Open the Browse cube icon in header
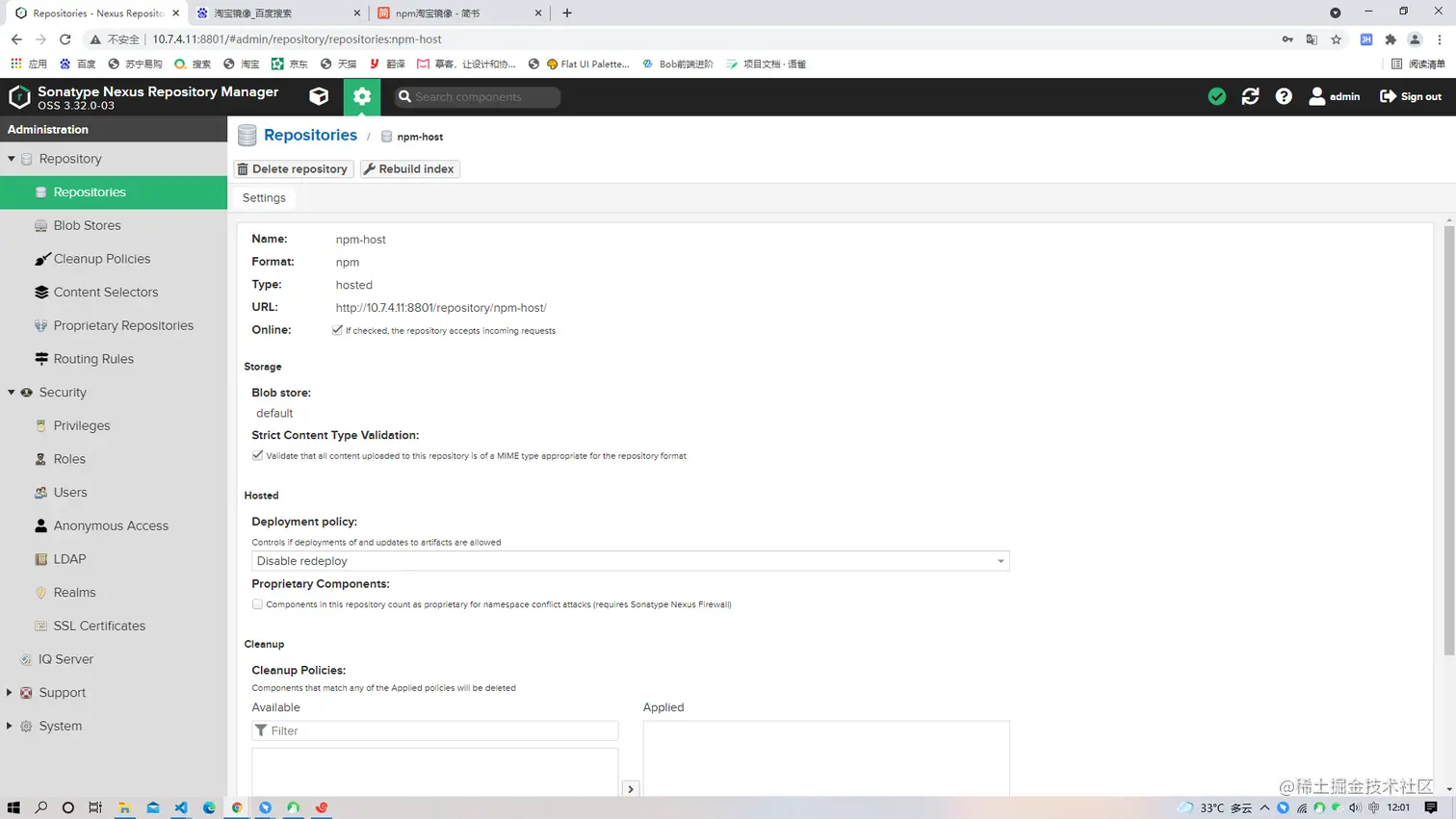The height and width of the screenshot is (819, 1456). pyautogui.click(x=319, y=96)
